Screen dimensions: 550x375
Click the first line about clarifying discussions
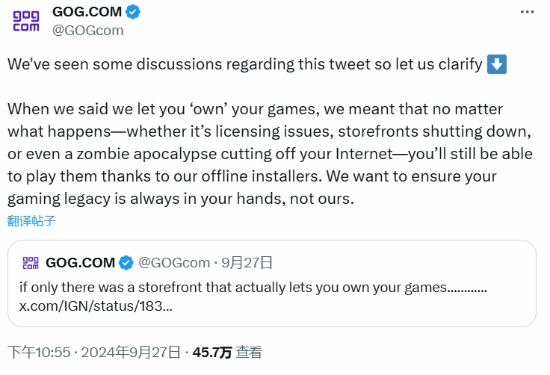click(245, 64)
